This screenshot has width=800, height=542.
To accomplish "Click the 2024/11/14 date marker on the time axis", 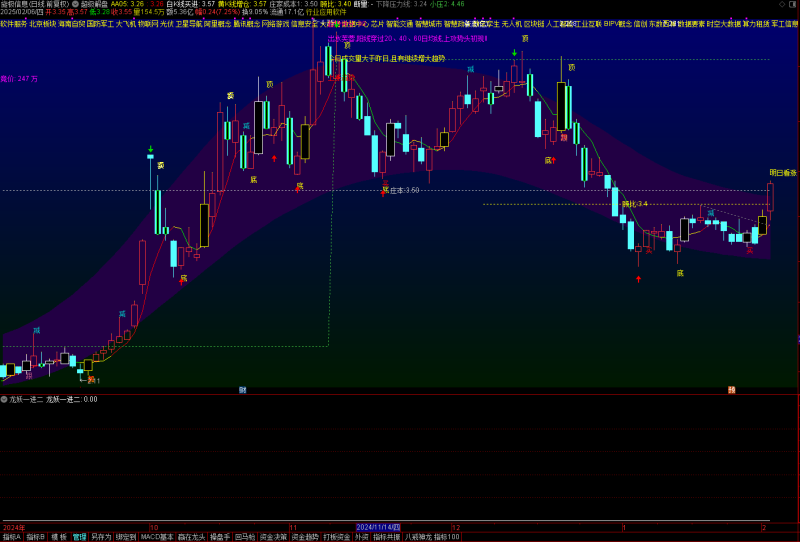I will (x=378, y=527).
